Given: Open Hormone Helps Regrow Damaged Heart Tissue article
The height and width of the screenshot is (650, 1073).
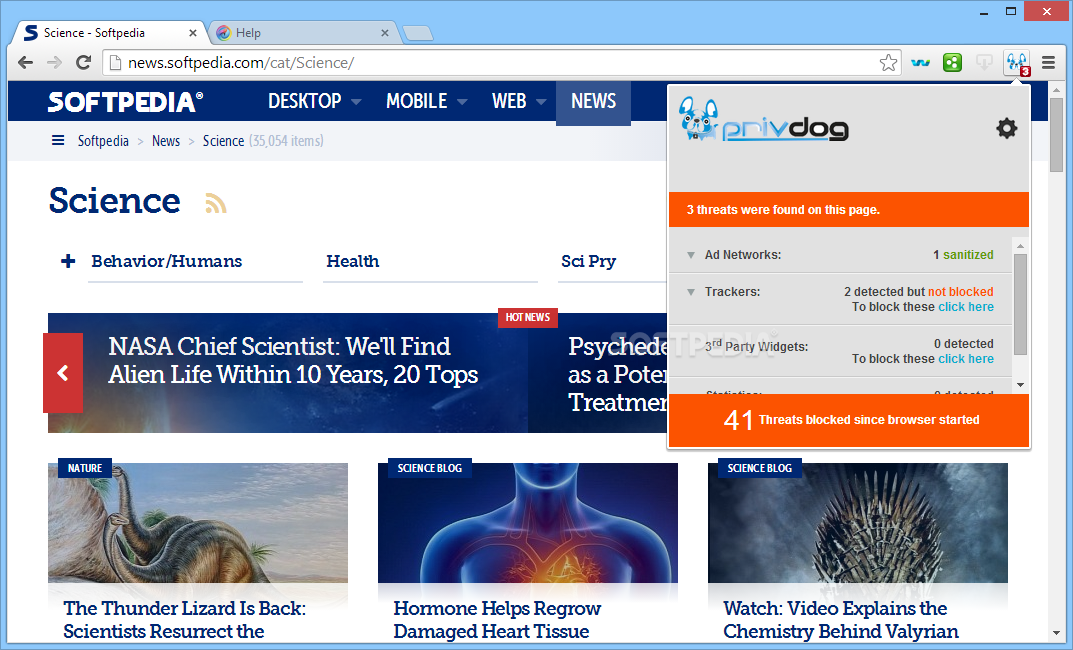Looking at the screenshot, I should click(497, 620).
